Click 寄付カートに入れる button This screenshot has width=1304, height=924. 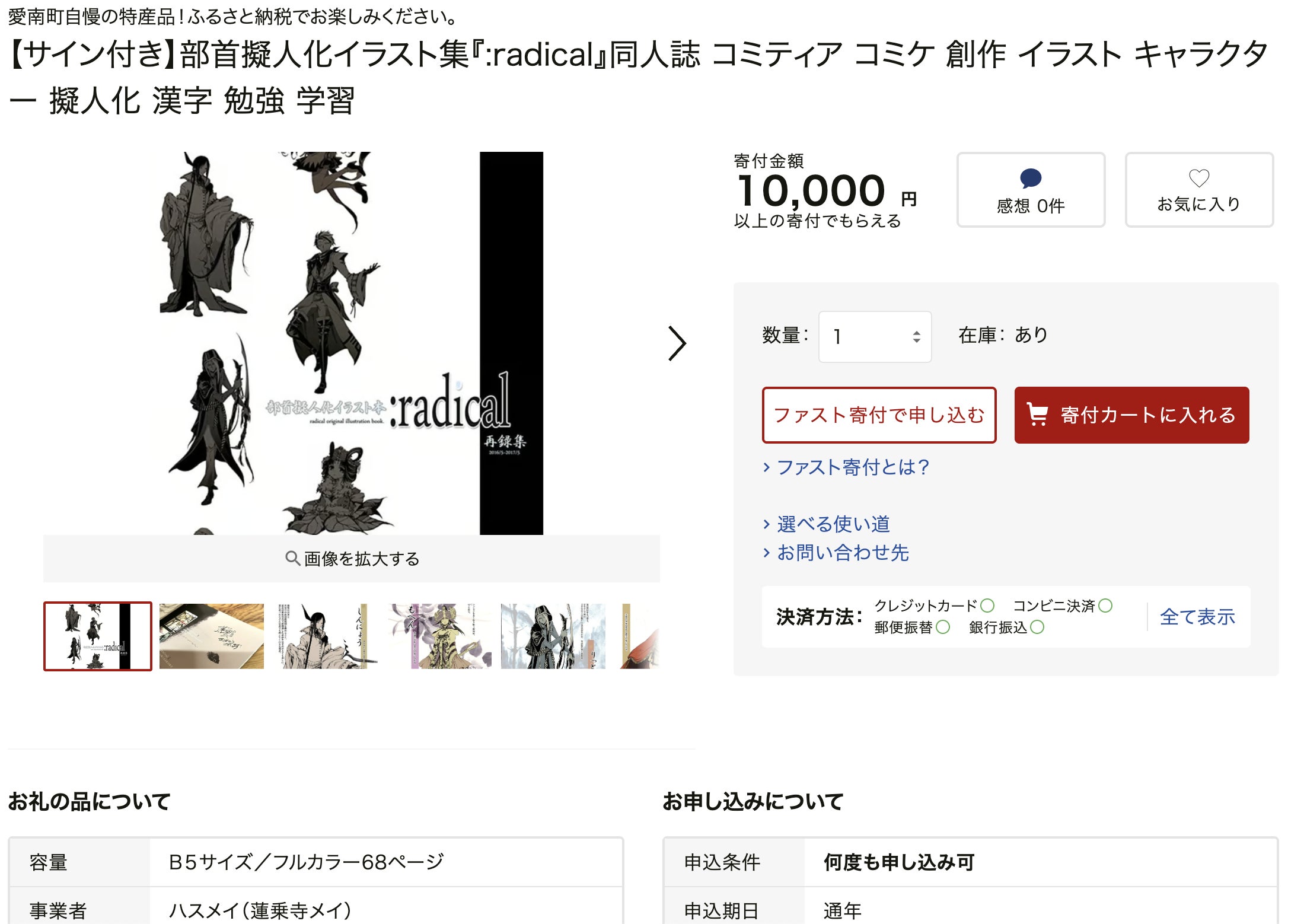click(1131, 415)
